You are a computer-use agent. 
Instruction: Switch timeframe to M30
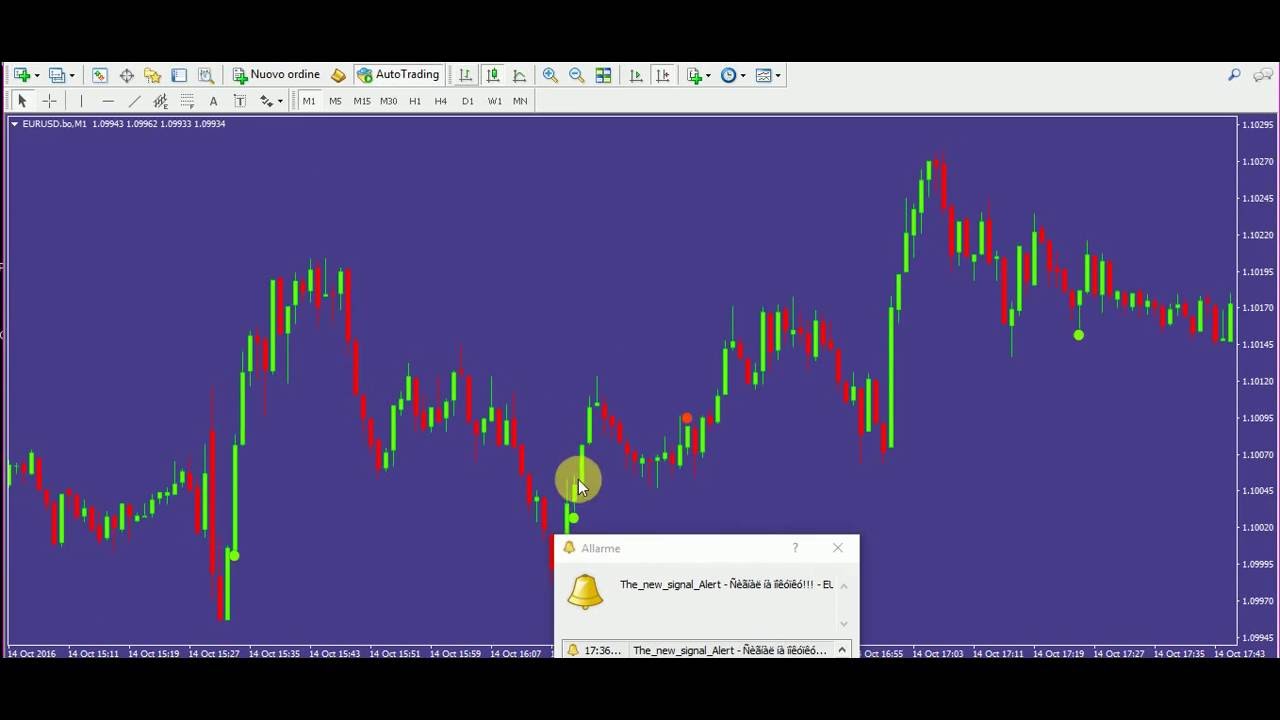click(389, 101)
